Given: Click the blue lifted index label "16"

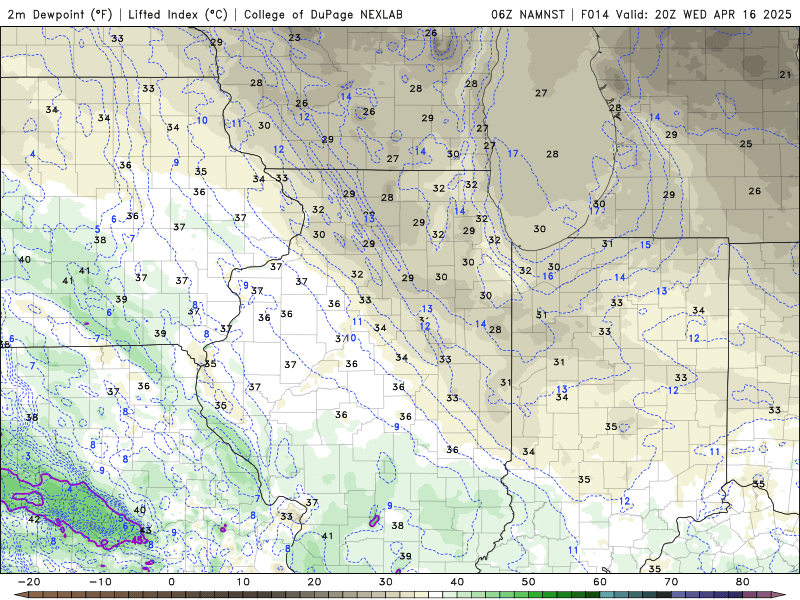Looking at the screenshot, I should 547,276.
